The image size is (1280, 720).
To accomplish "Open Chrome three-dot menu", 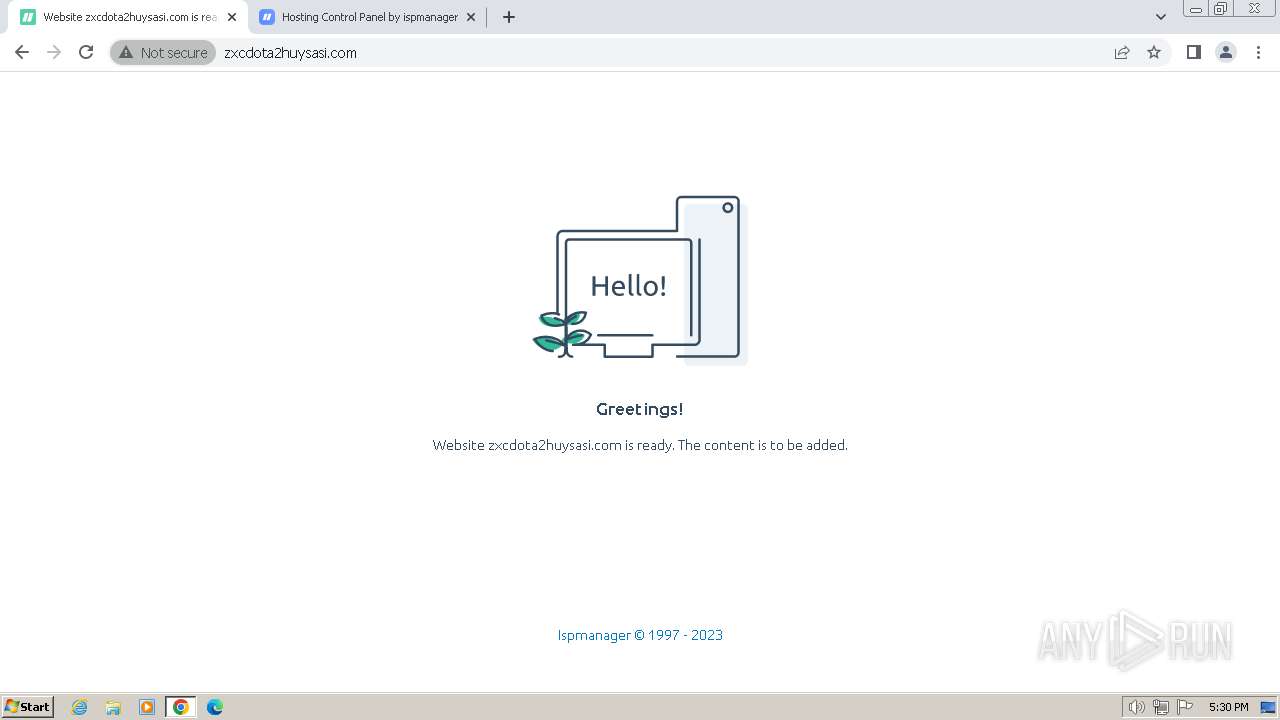I will [x=1259, y=52].
